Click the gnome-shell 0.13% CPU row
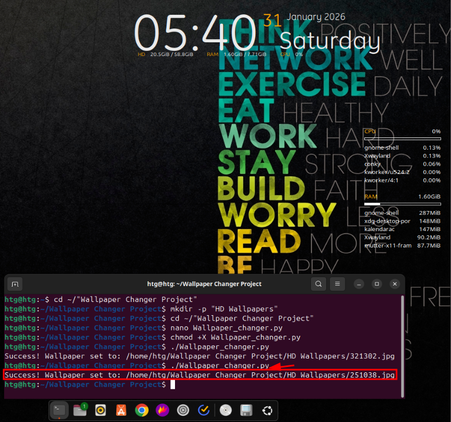 tap(402, 148)
